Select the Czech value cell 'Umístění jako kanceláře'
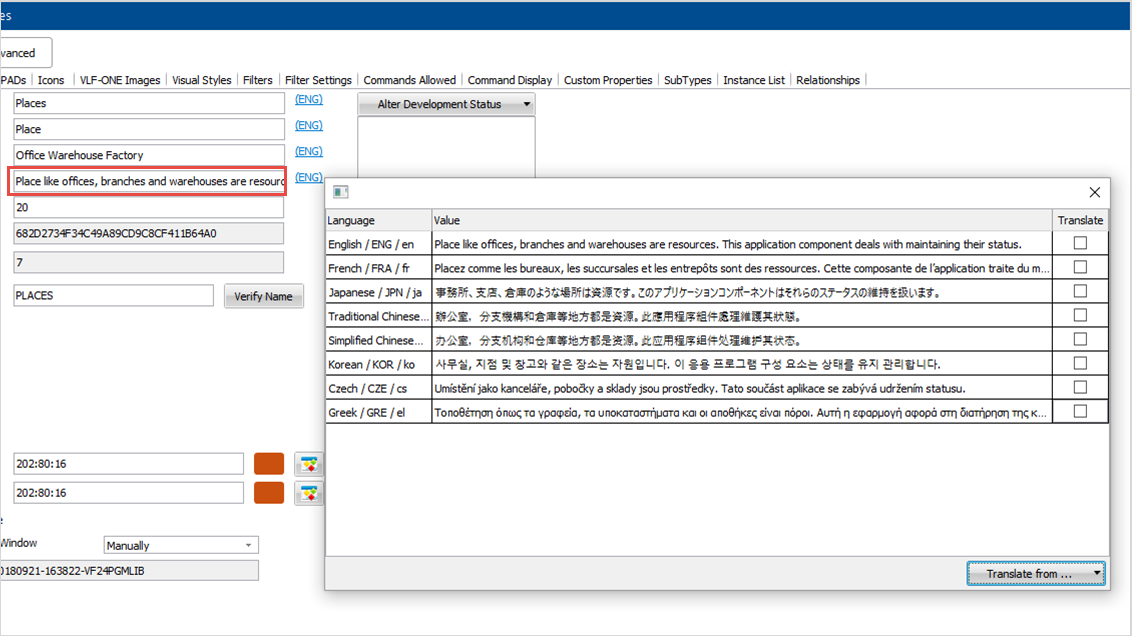Viewport: 1132px width, 636px height. (x=742, y=388)
